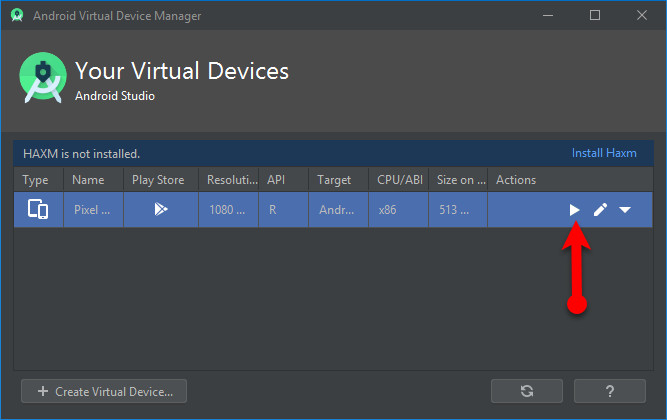667x420 pixels.
Task: Maximize the AVD Manager window
Action: click(595, 15)
